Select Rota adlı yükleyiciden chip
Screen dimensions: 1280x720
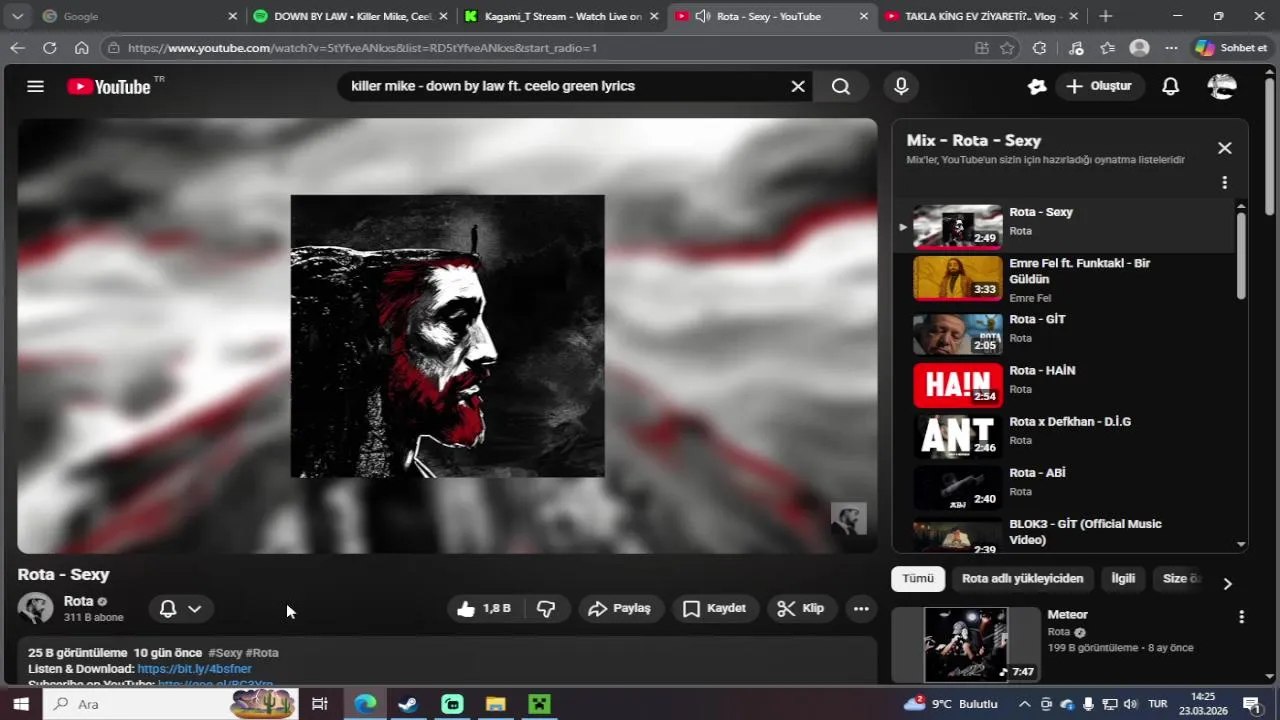[x=1022, y=579]
